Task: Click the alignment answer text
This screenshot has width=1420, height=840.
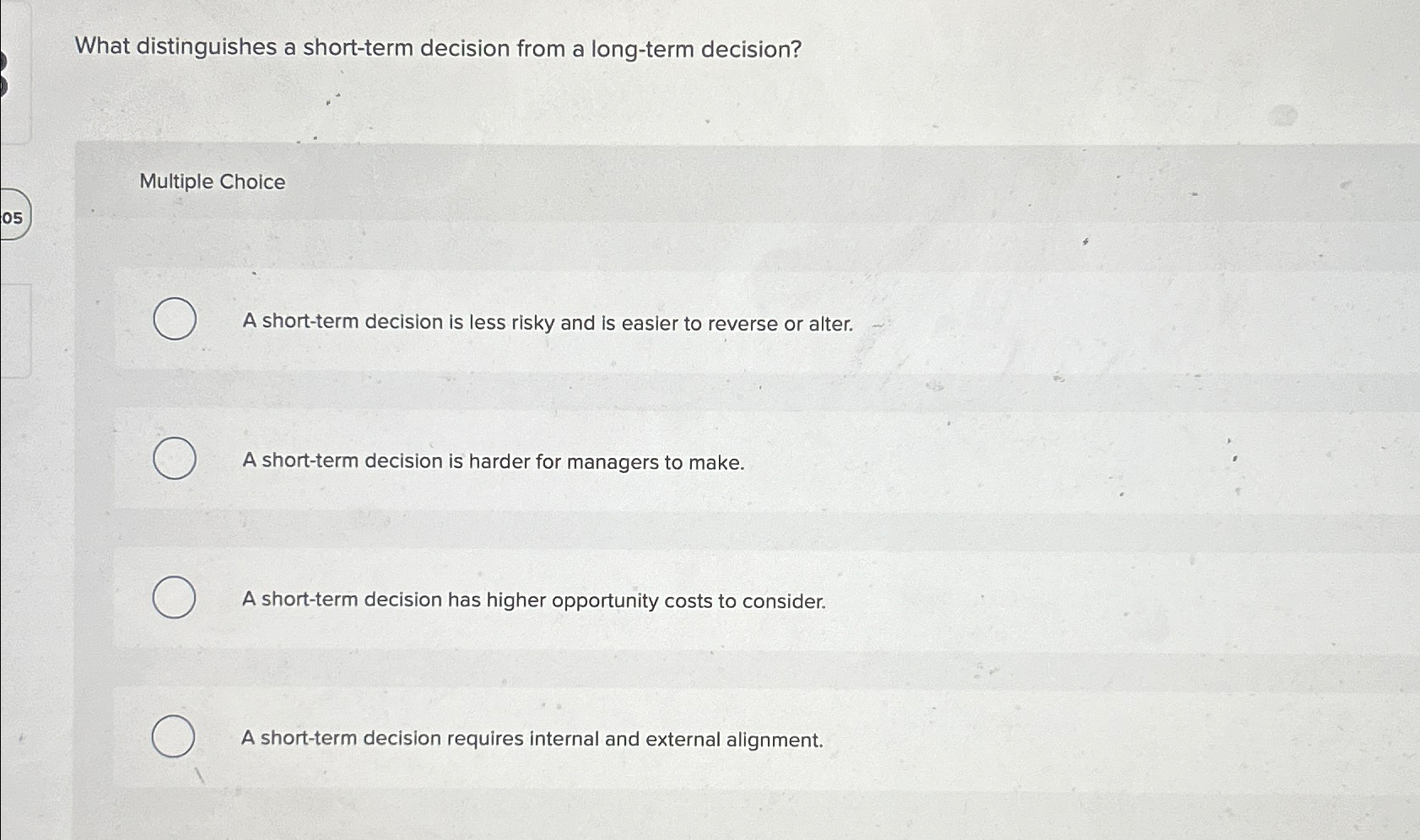Action: (x=532, y=739)
